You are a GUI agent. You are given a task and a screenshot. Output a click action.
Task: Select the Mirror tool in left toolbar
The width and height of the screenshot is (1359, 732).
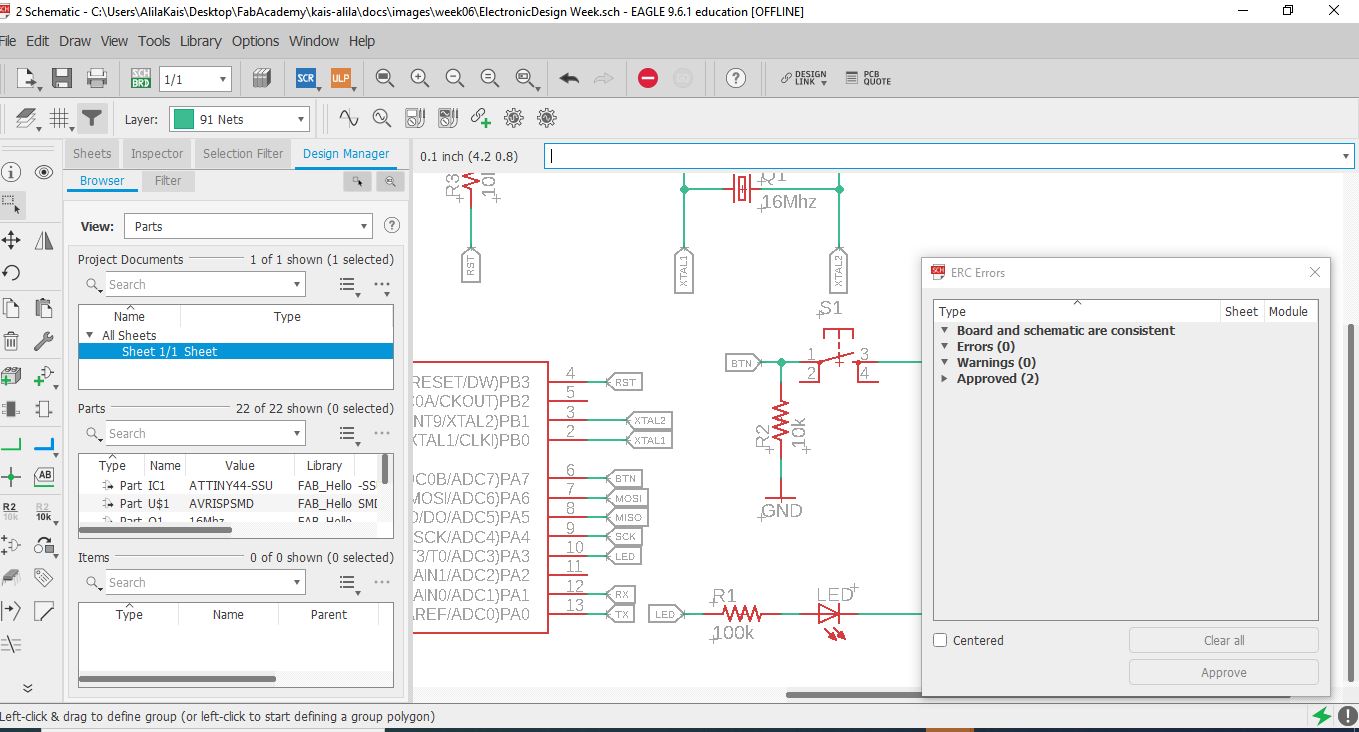point(44,240)
